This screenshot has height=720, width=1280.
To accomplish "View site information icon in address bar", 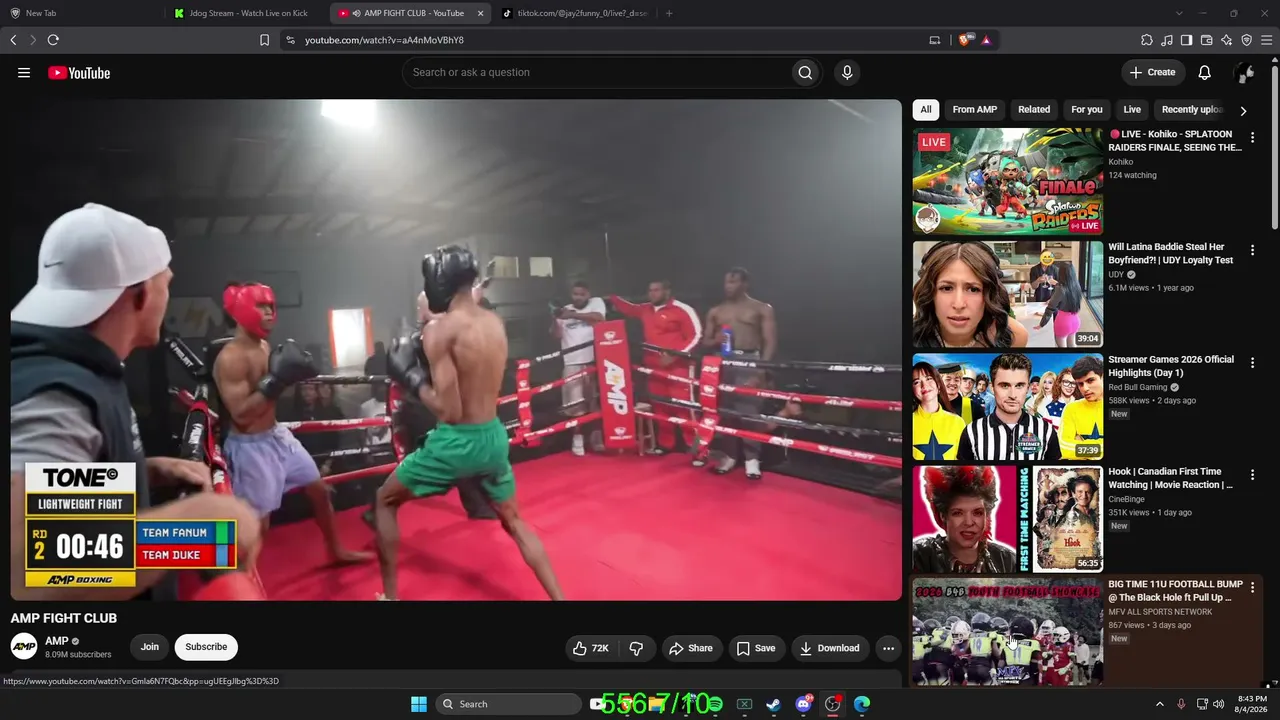I will click(290, 40).
